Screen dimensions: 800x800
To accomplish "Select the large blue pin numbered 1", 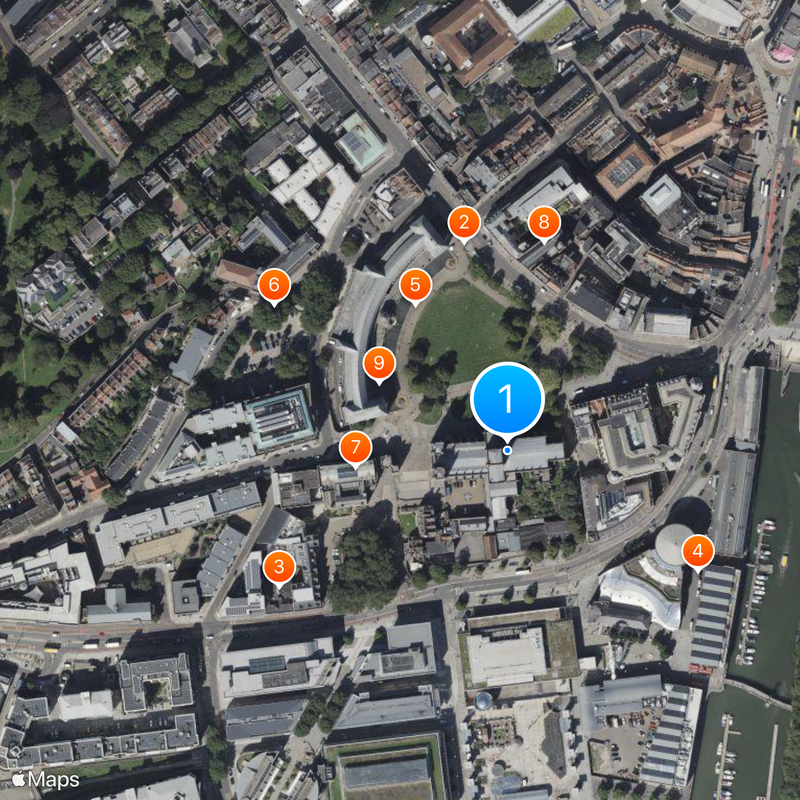I will (x=507, y=399).
